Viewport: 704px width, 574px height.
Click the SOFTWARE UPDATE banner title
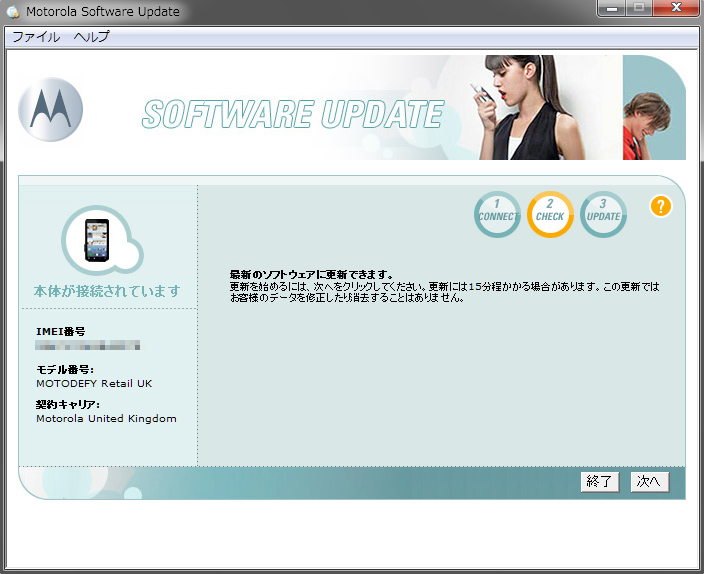pos(292,115)
